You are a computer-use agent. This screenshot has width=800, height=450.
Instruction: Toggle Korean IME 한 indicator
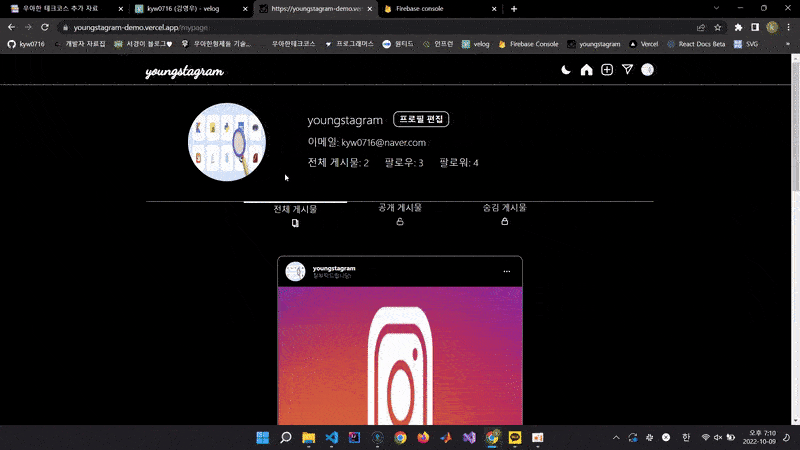click(686, 438)
